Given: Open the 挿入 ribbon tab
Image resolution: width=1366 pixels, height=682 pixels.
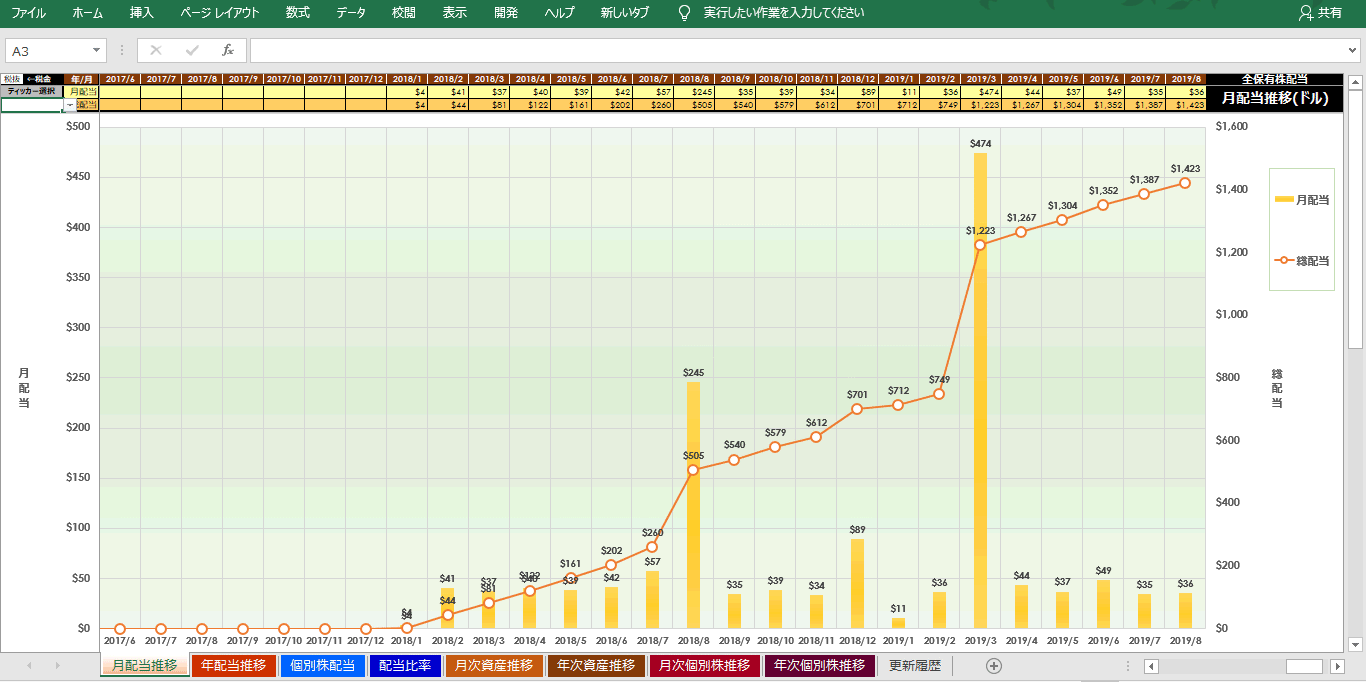Looking at the screenshot, I should point(142,13).
